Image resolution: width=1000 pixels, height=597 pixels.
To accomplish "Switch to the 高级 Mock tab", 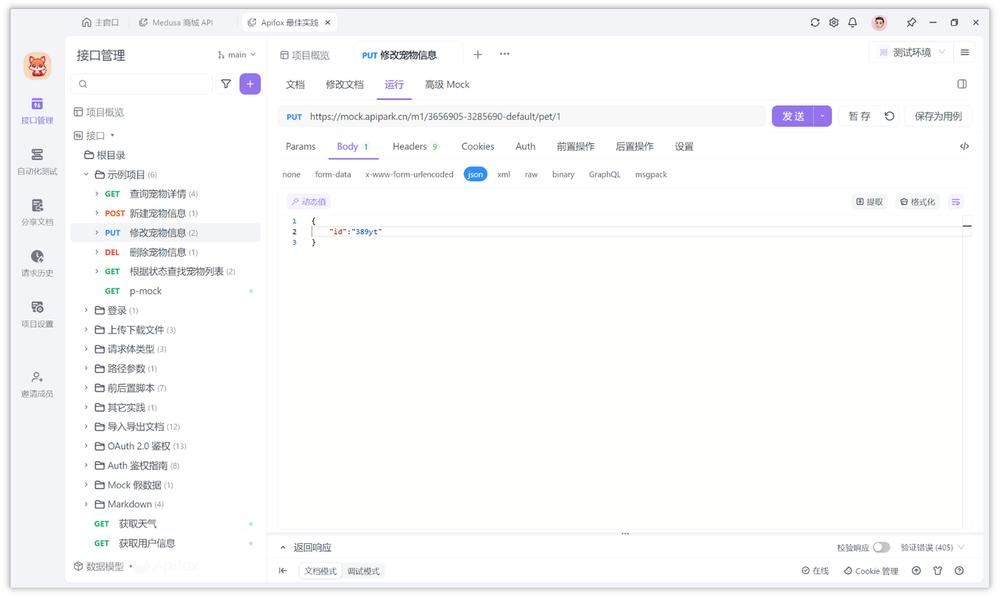I will (447, 85).
